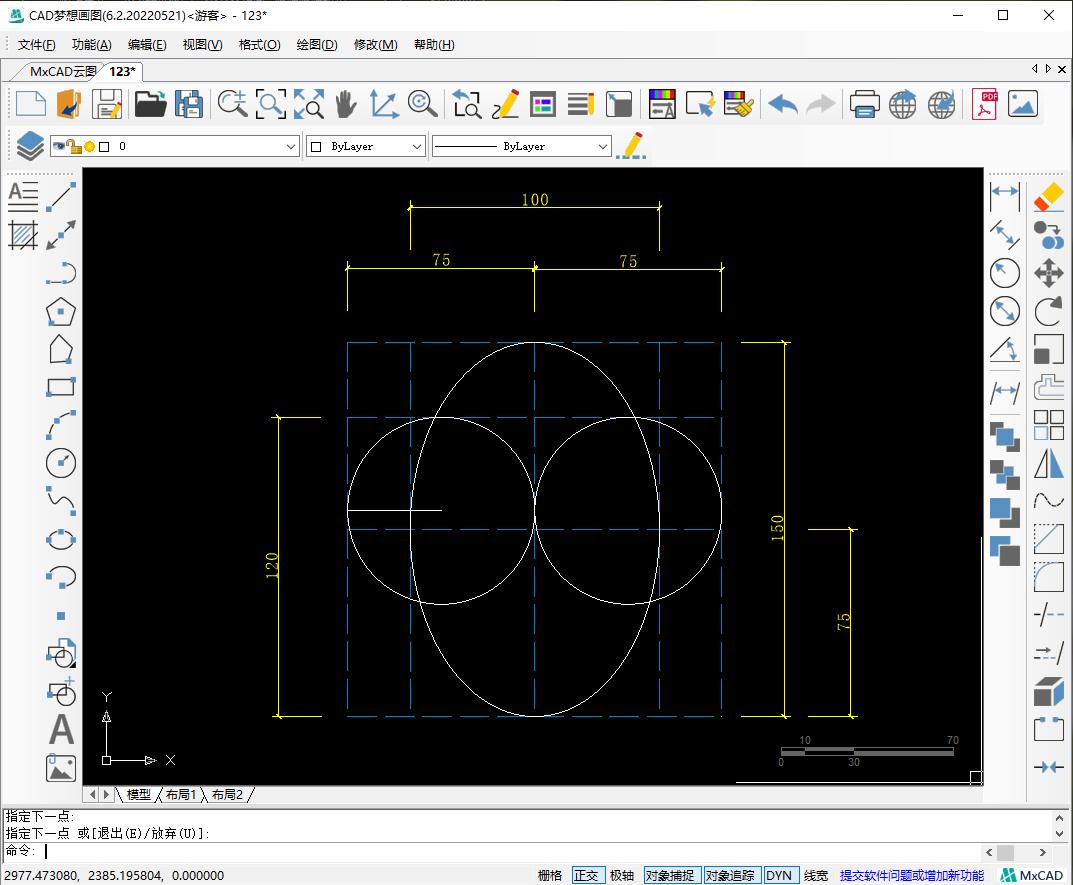Open the ByLayer color dropdown
This screenshot has height=885, width=1073.
[x=417, y=146]
